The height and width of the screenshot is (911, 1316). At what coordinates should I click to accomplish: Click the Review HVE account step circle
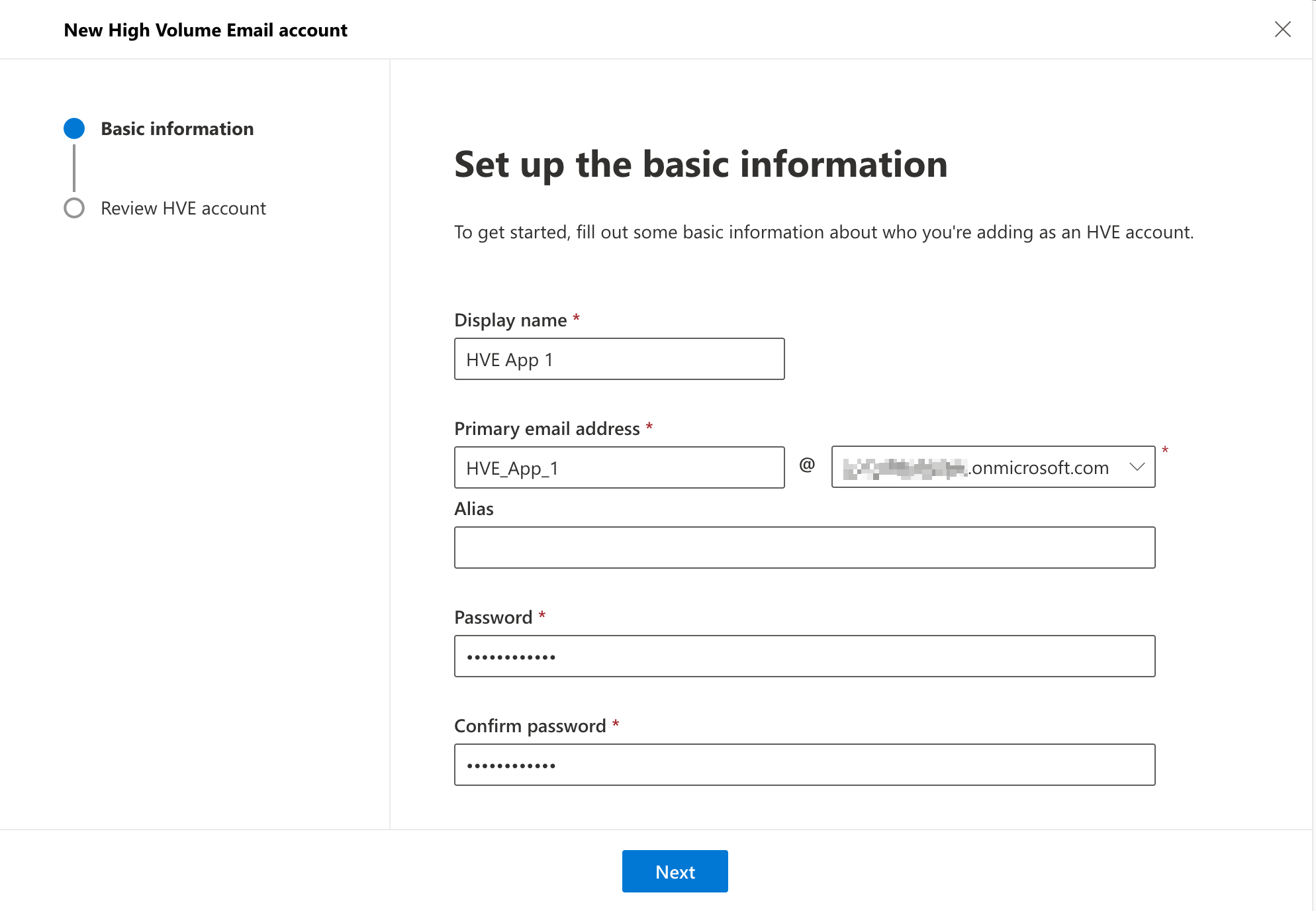coord(74,208)
